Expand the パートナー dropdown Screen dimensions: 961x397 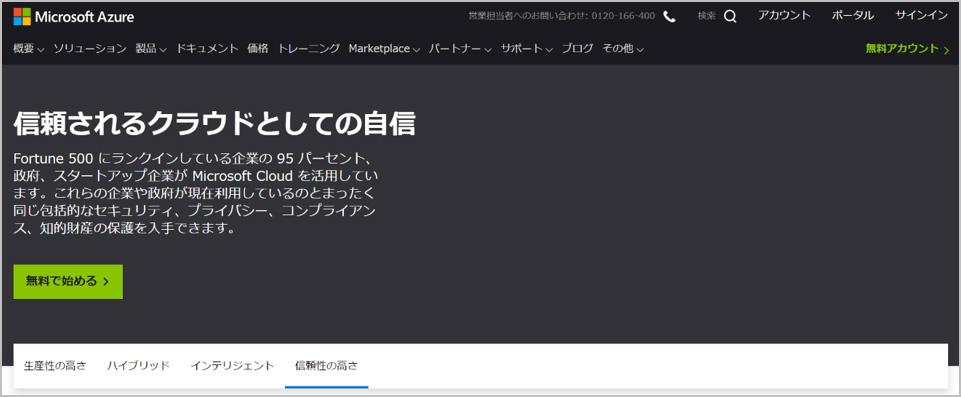pyautogui.click(x=460, y=48)
